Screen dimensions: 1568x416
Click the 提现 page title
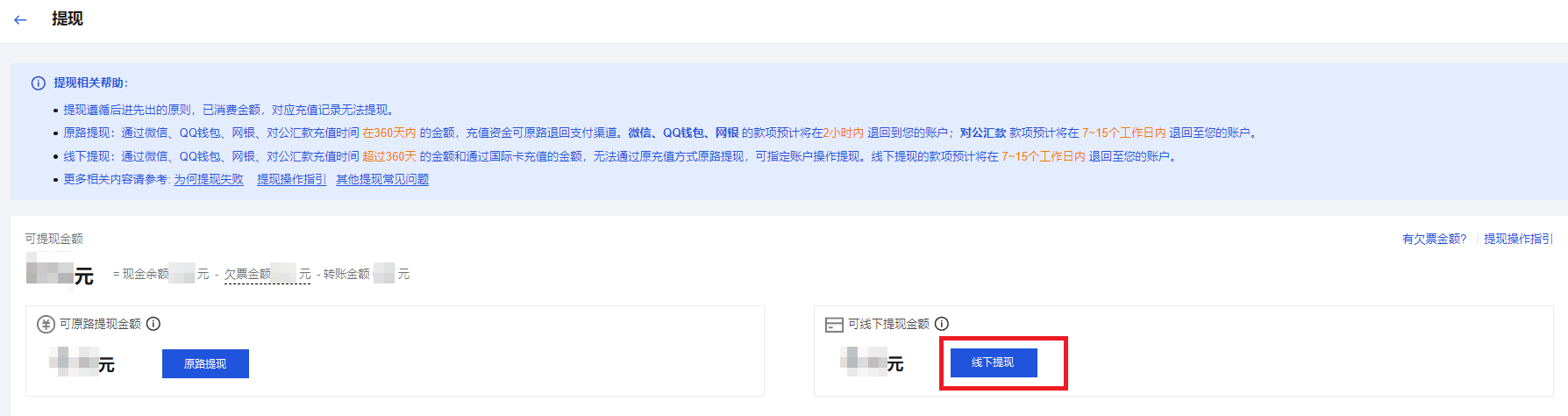pos(68,18)
